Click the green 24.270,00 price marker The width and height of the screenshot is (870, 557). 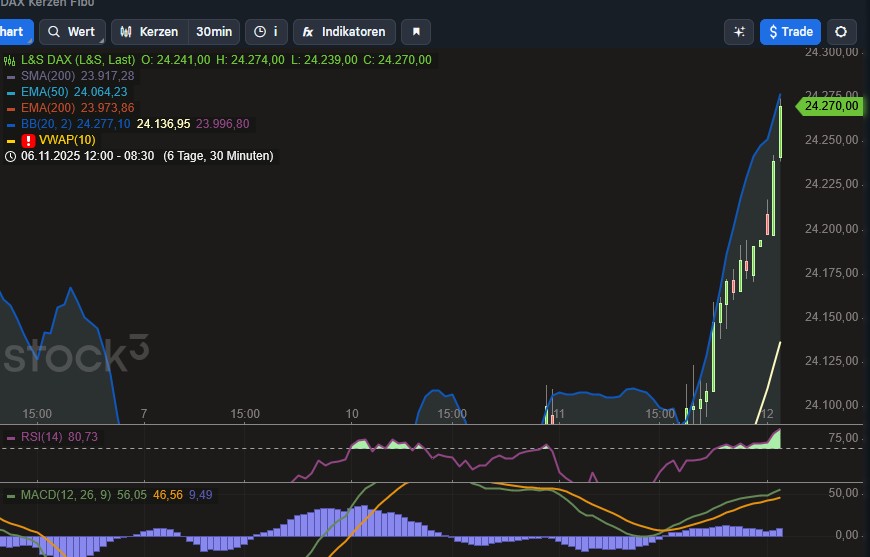tap(830, 106)
